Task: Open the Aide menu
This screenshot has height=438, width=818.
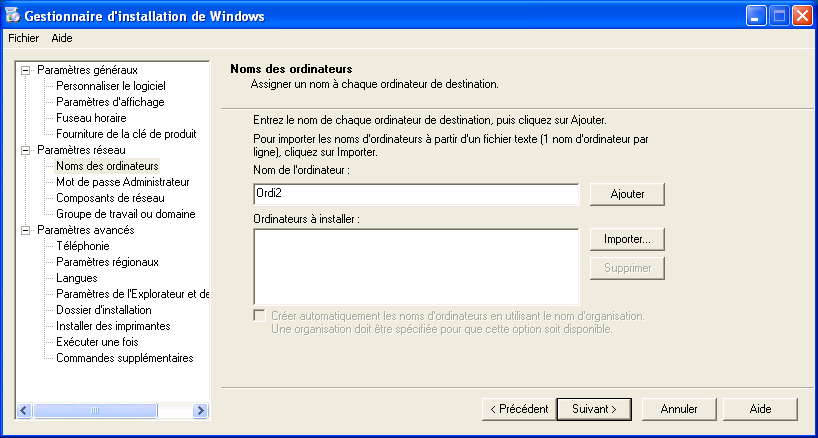Action: [x=62, y=38]
